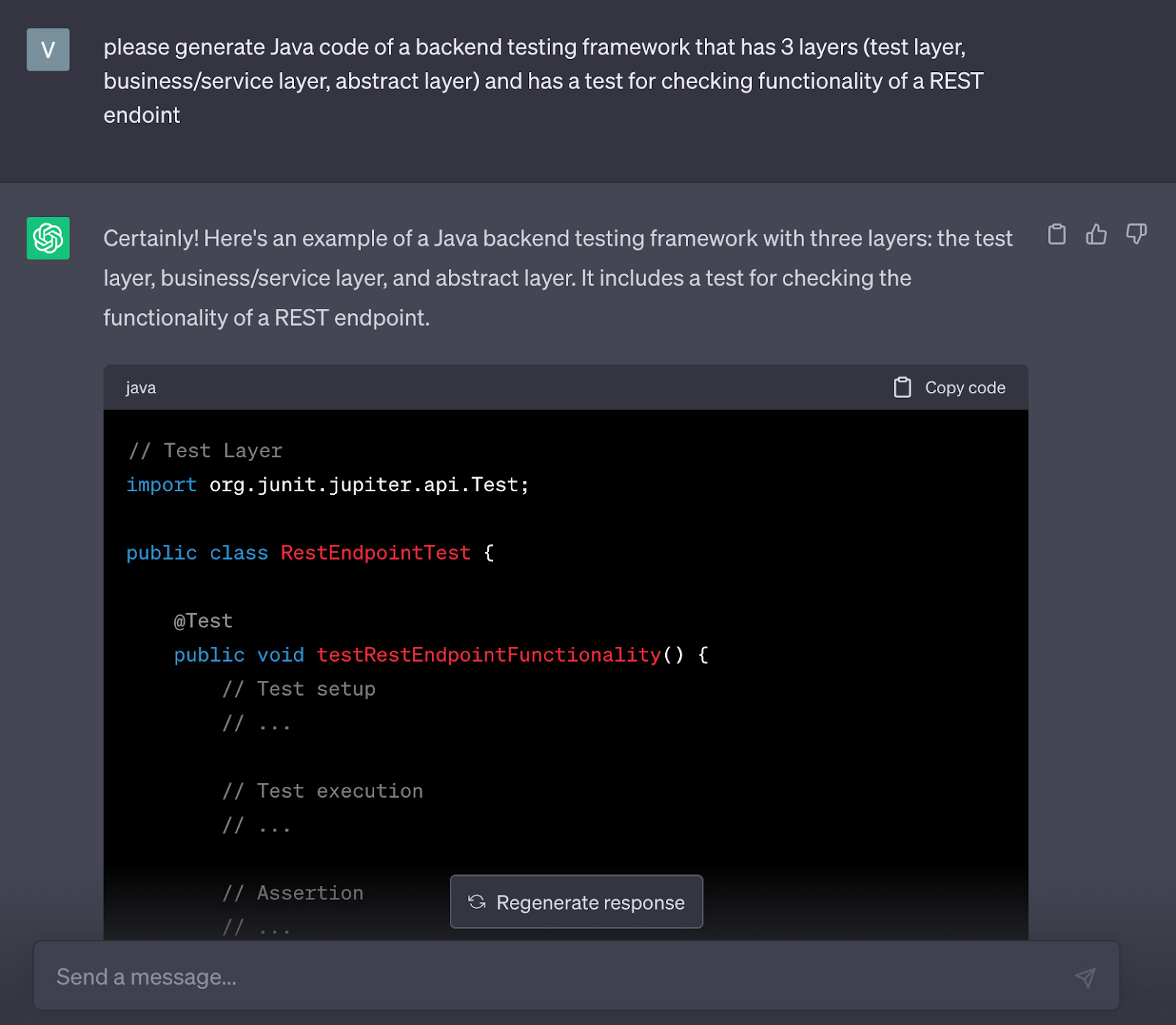Click the java language label in code header

point(140,387)
